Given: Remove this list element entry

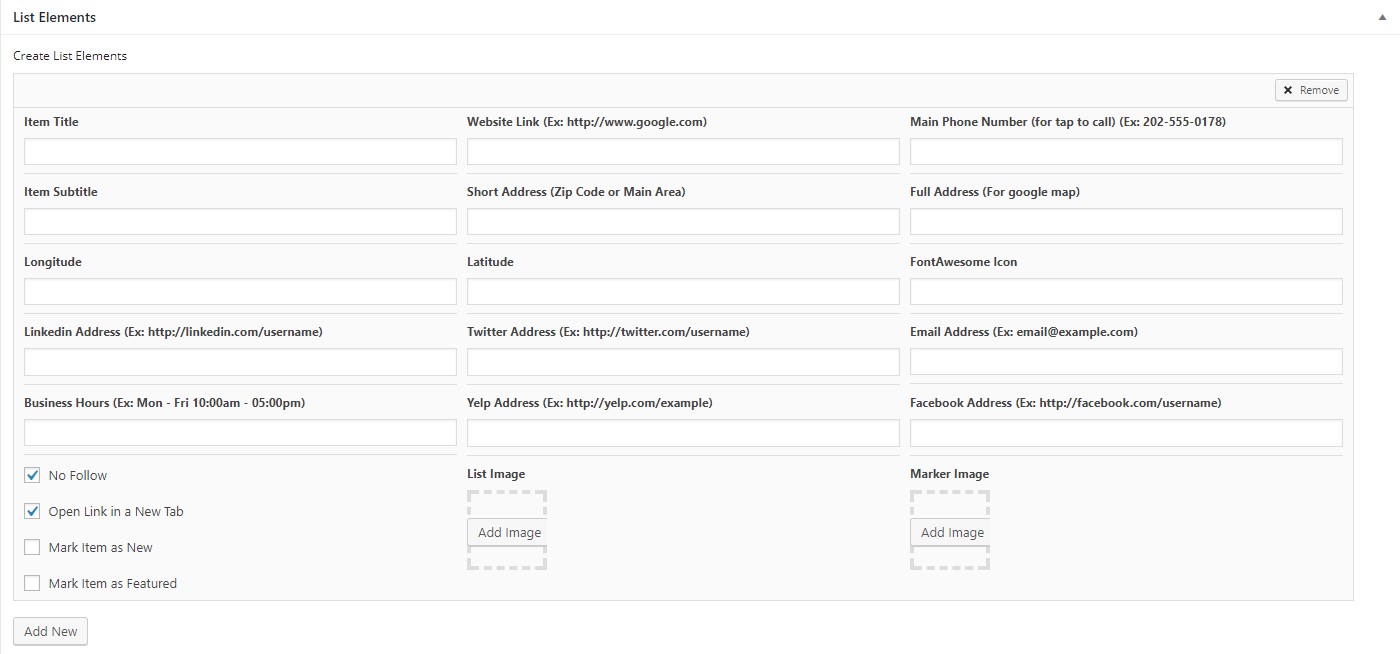Looking at the screenshot, I should pyautogui.click(x=1311, y=89).
